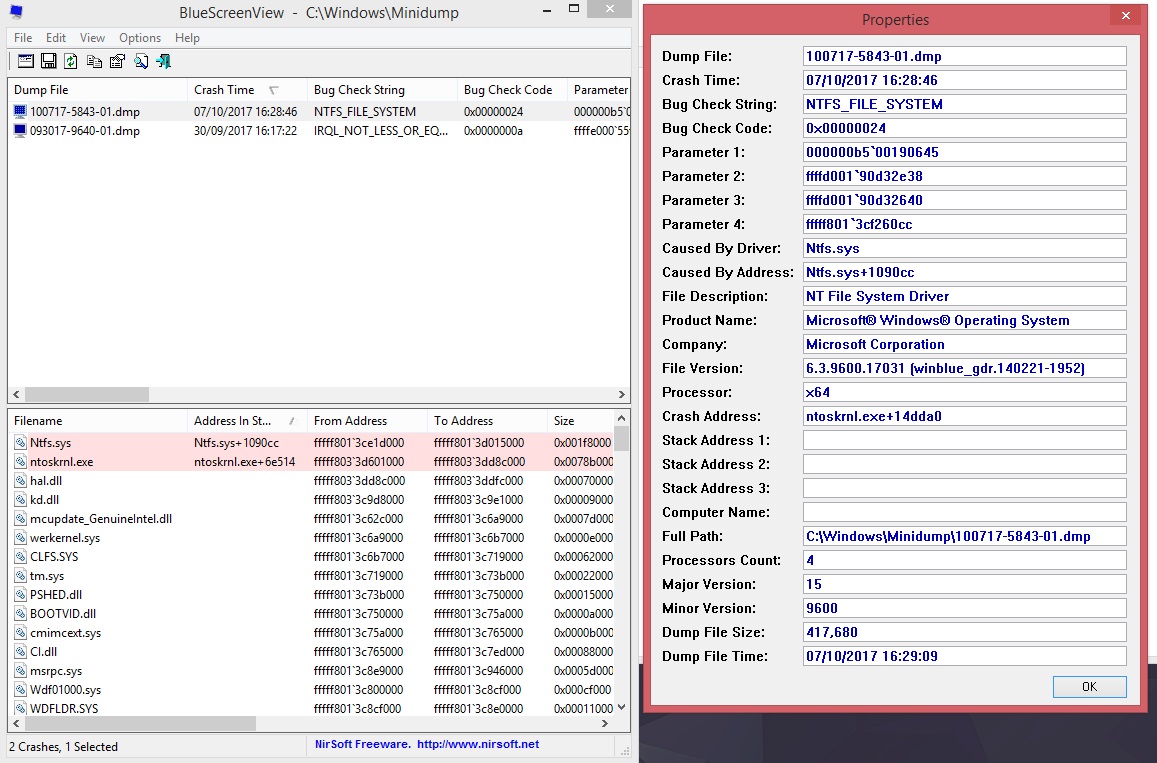Click lower pane horizontal scrollbar thumb
The width and height of the screenshot is (1157, 763).
click(139, 724)
